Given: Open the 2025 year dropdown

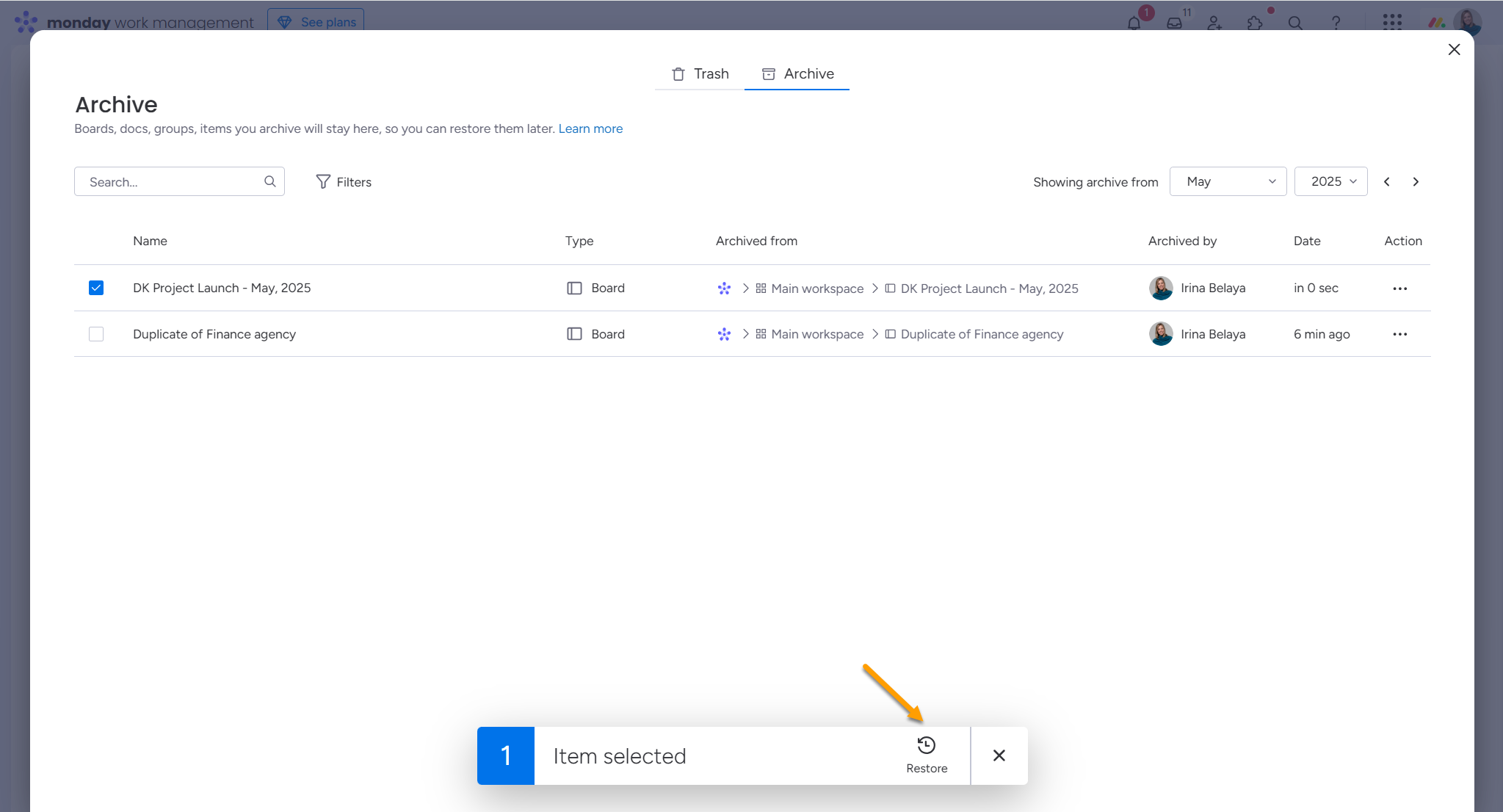Looking at the screenshot, I should 1330,181.
